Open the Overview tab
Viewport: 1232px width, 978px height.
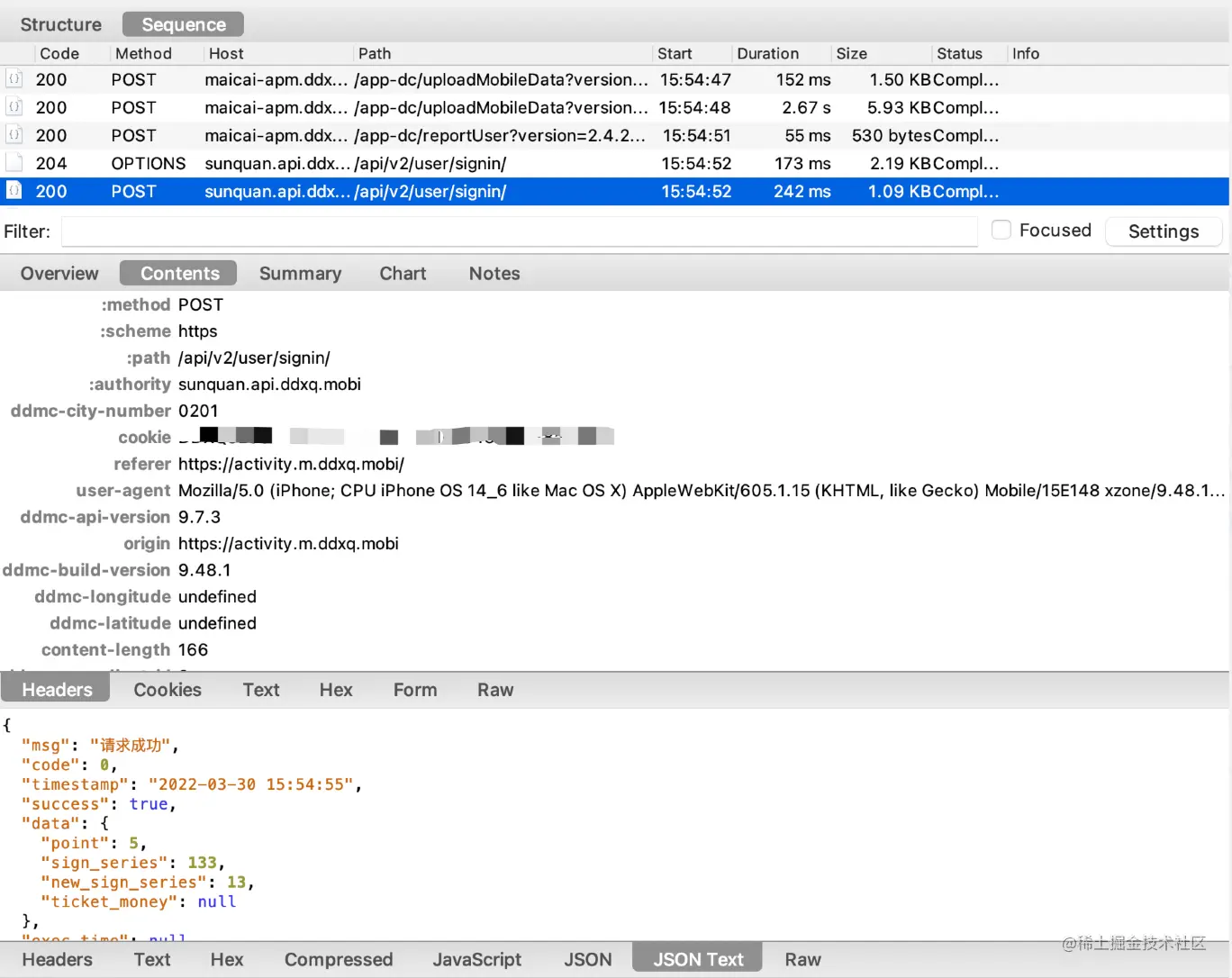point(59,273)
